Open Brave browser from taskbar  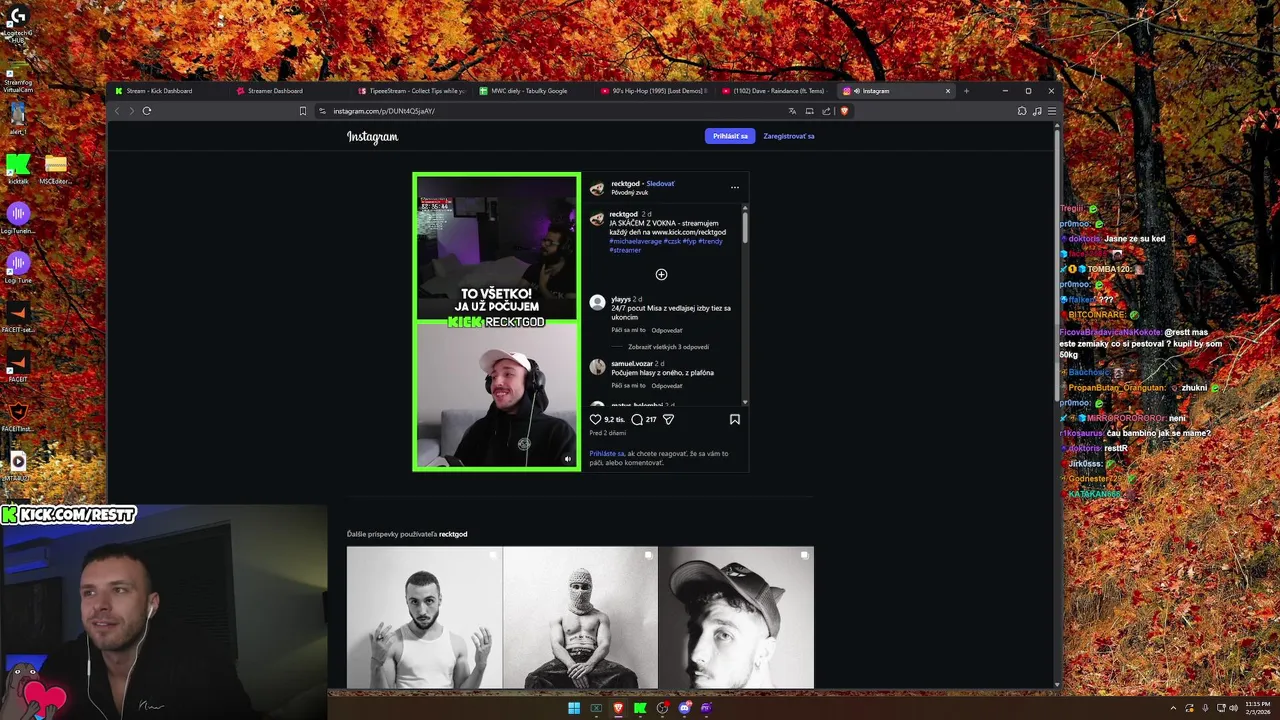click(x=618, y=708)
